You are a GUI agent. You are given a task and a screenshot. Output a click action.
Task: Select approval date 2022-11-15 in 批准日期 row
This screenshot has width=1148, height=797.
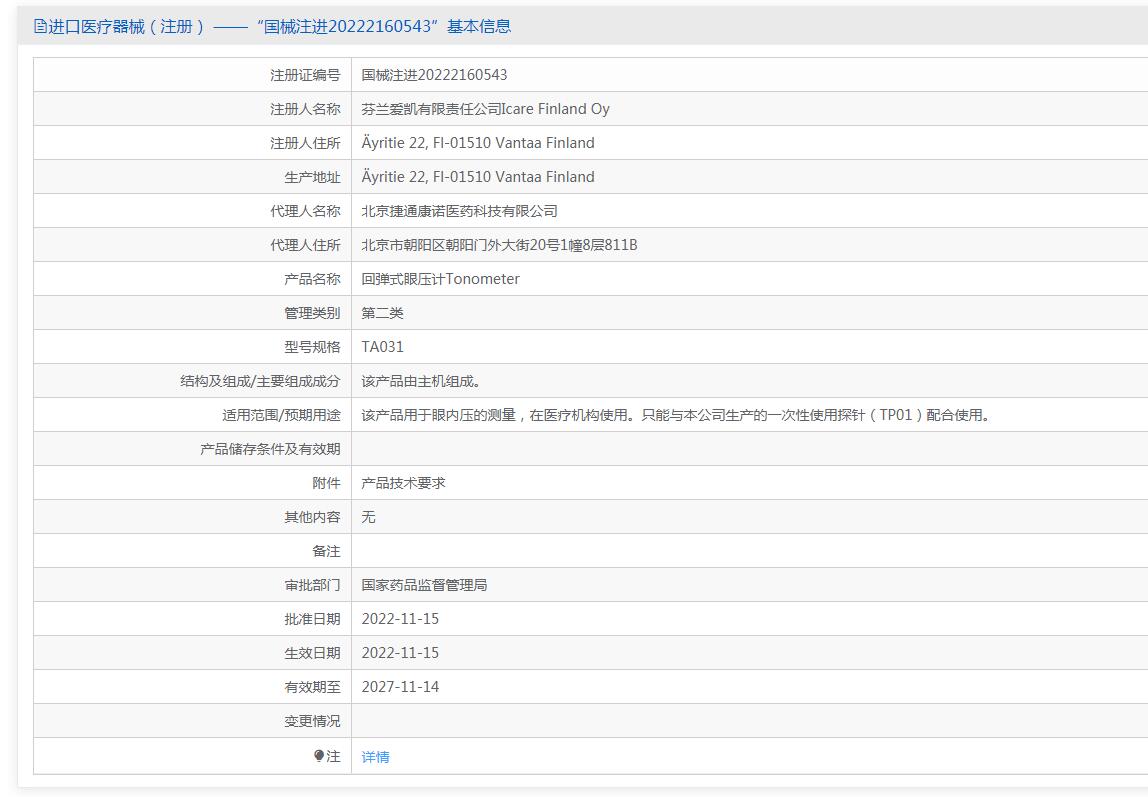(400, 619)
